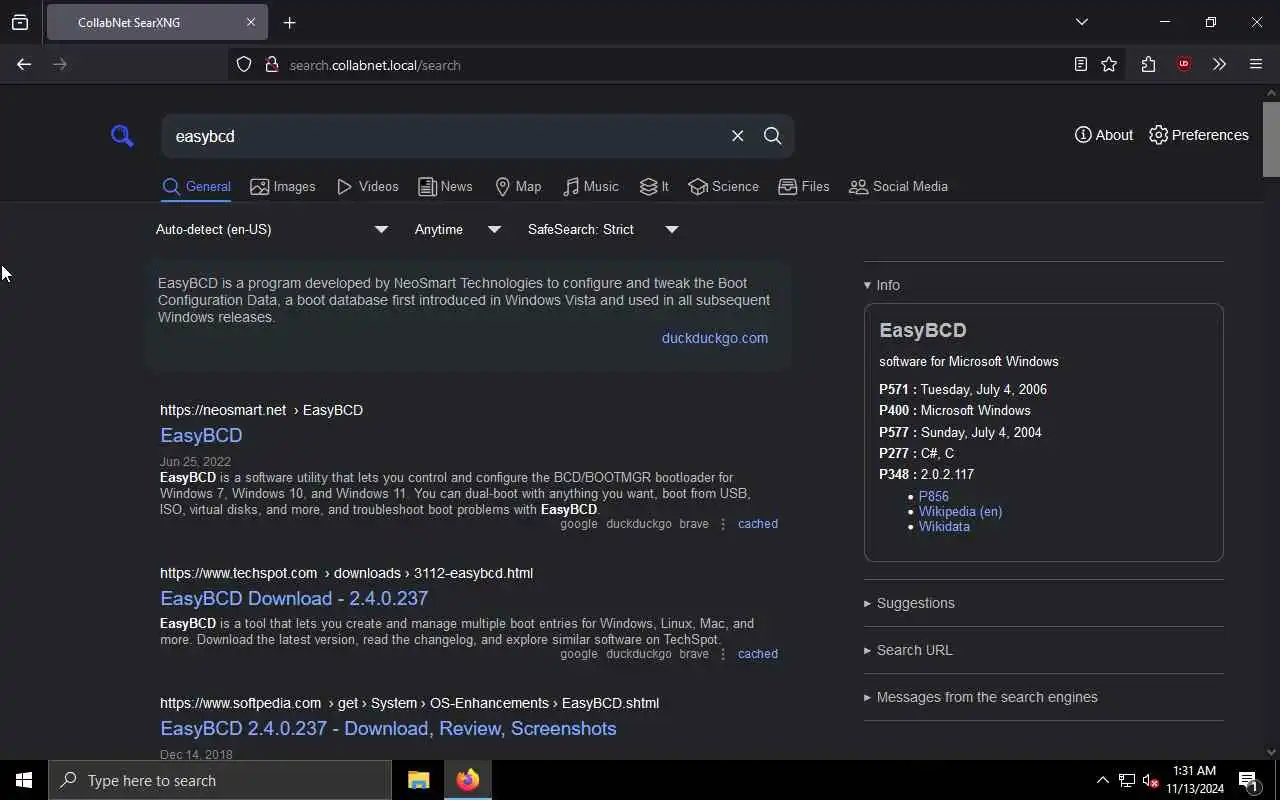Image resolution: width=1280 pixels, height=800 pixels.
Task: Click the muted volume tray icon
Action: pos(1150,780)
